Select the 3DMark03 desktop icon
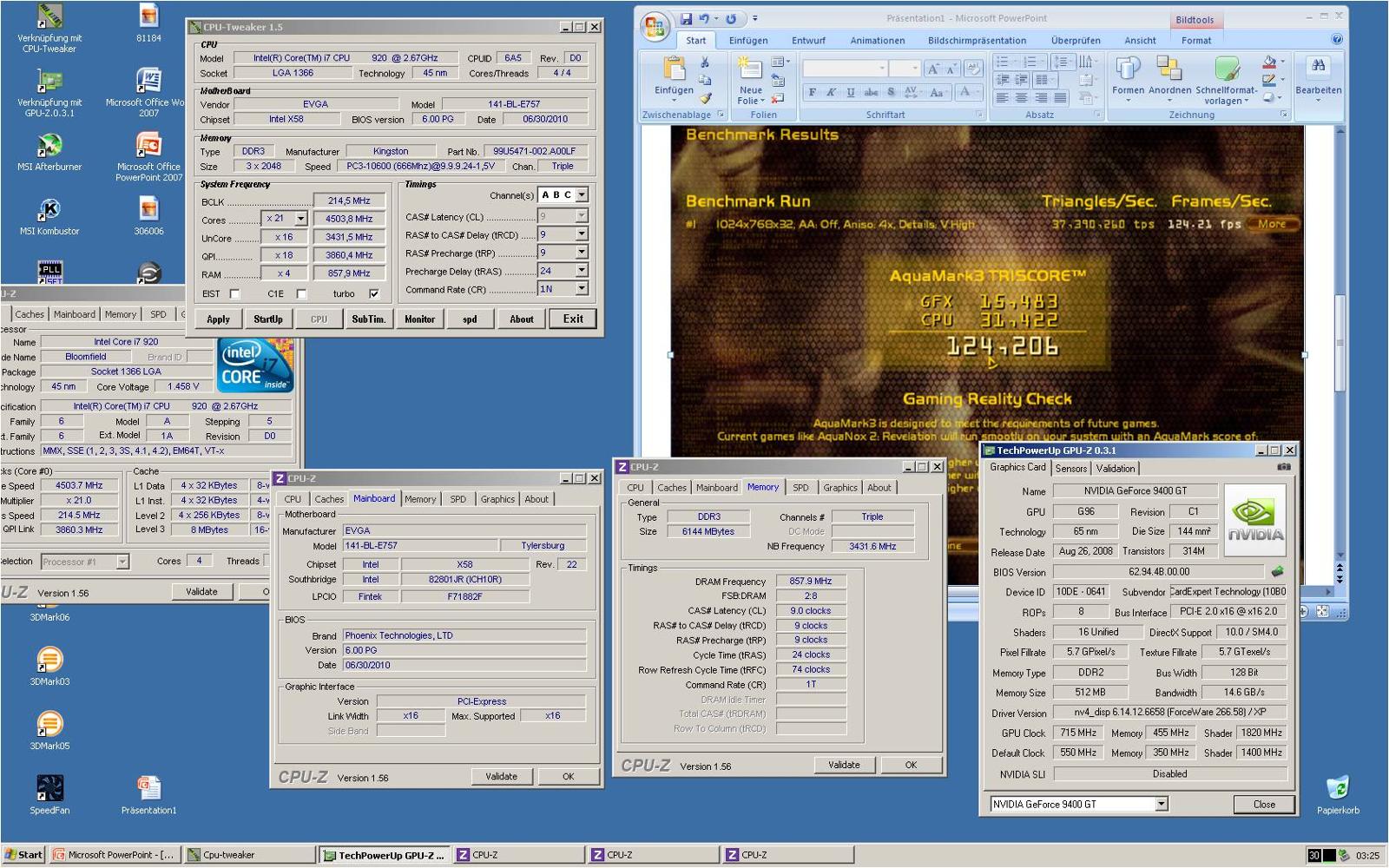1389x868 pixels. [x=49, y=666]
